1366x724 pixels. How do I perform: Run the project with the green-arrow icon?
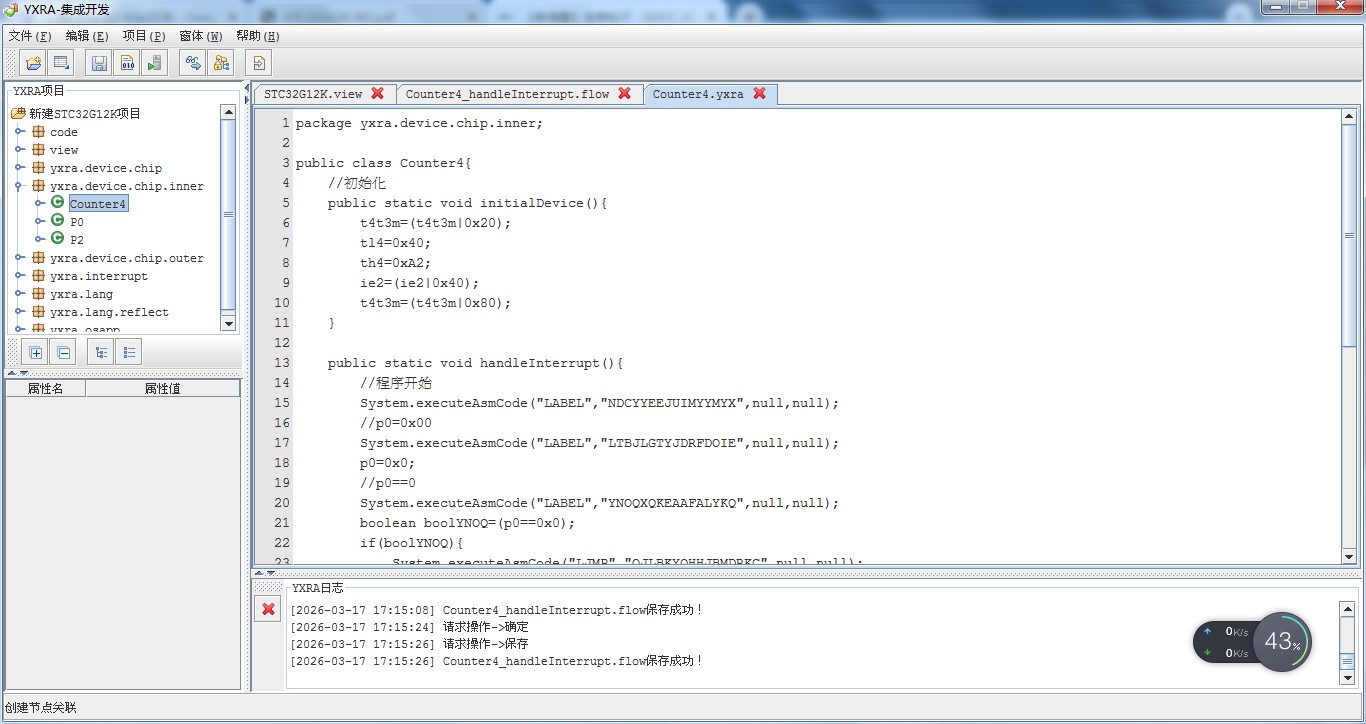coord(154,63)
